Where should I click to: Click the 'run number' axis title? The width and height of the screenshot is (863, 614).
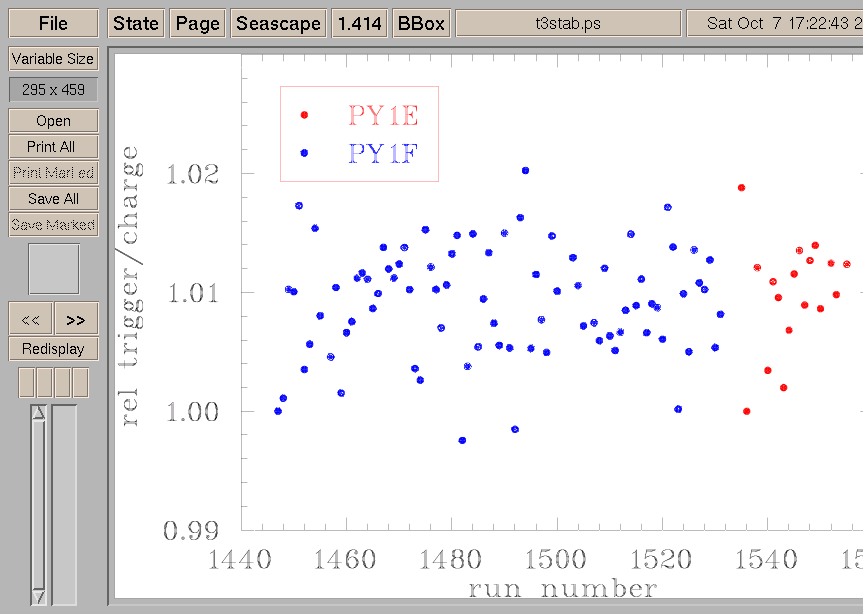click(x=563, y=589)
